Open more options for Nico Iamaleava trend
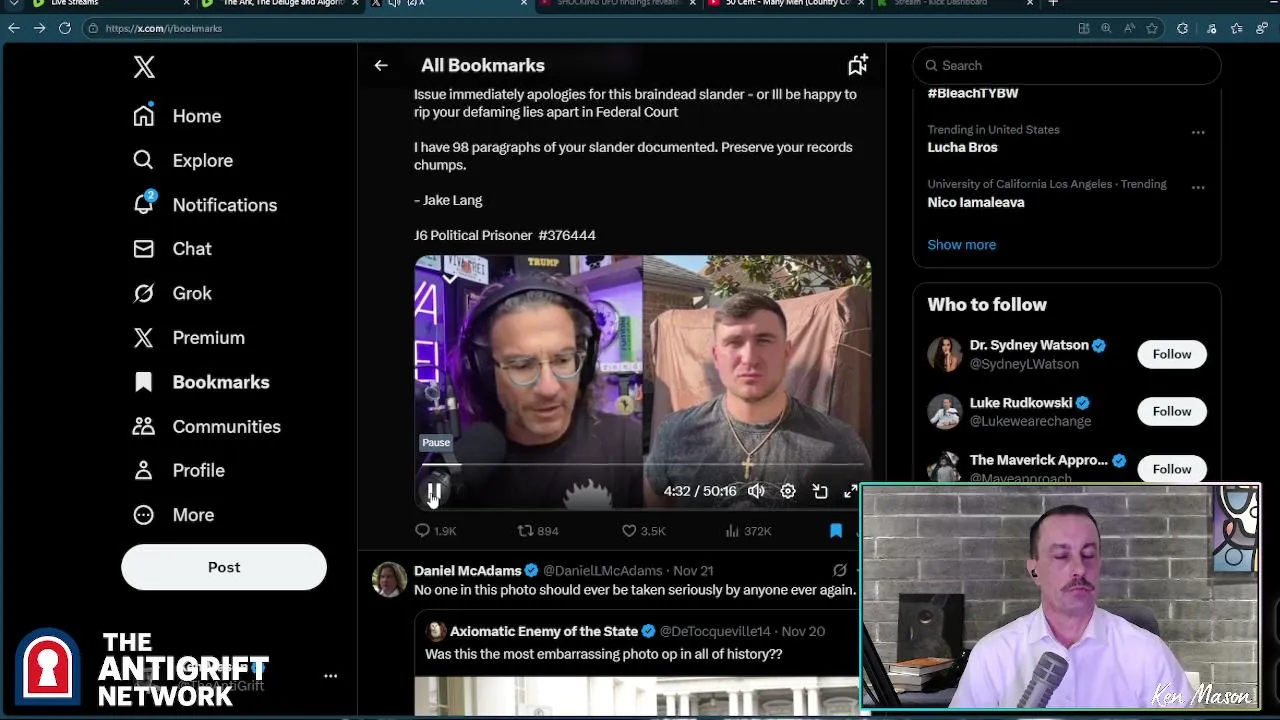 pyautogui.click(x=1198, y=187)
